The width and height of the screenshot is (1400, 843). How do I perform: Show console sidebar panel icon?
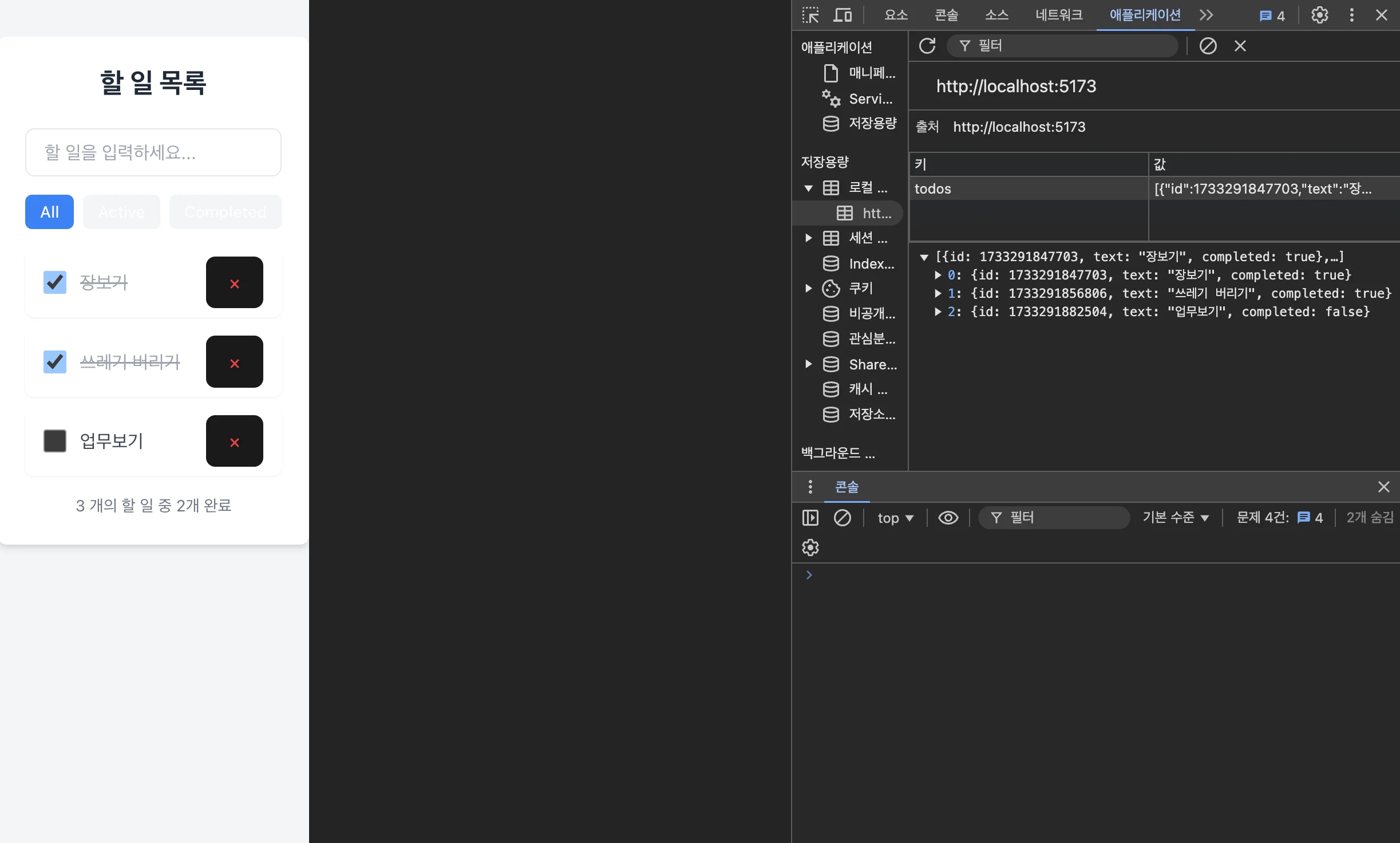click(x=810, y=518)
